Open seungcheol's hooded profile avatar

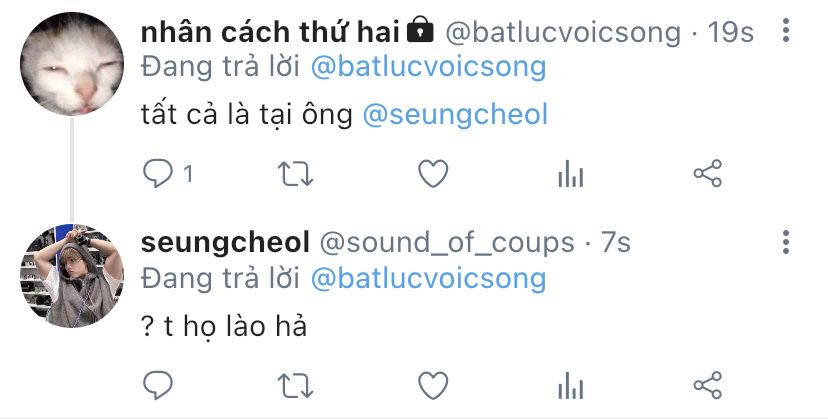coord(72,275)
